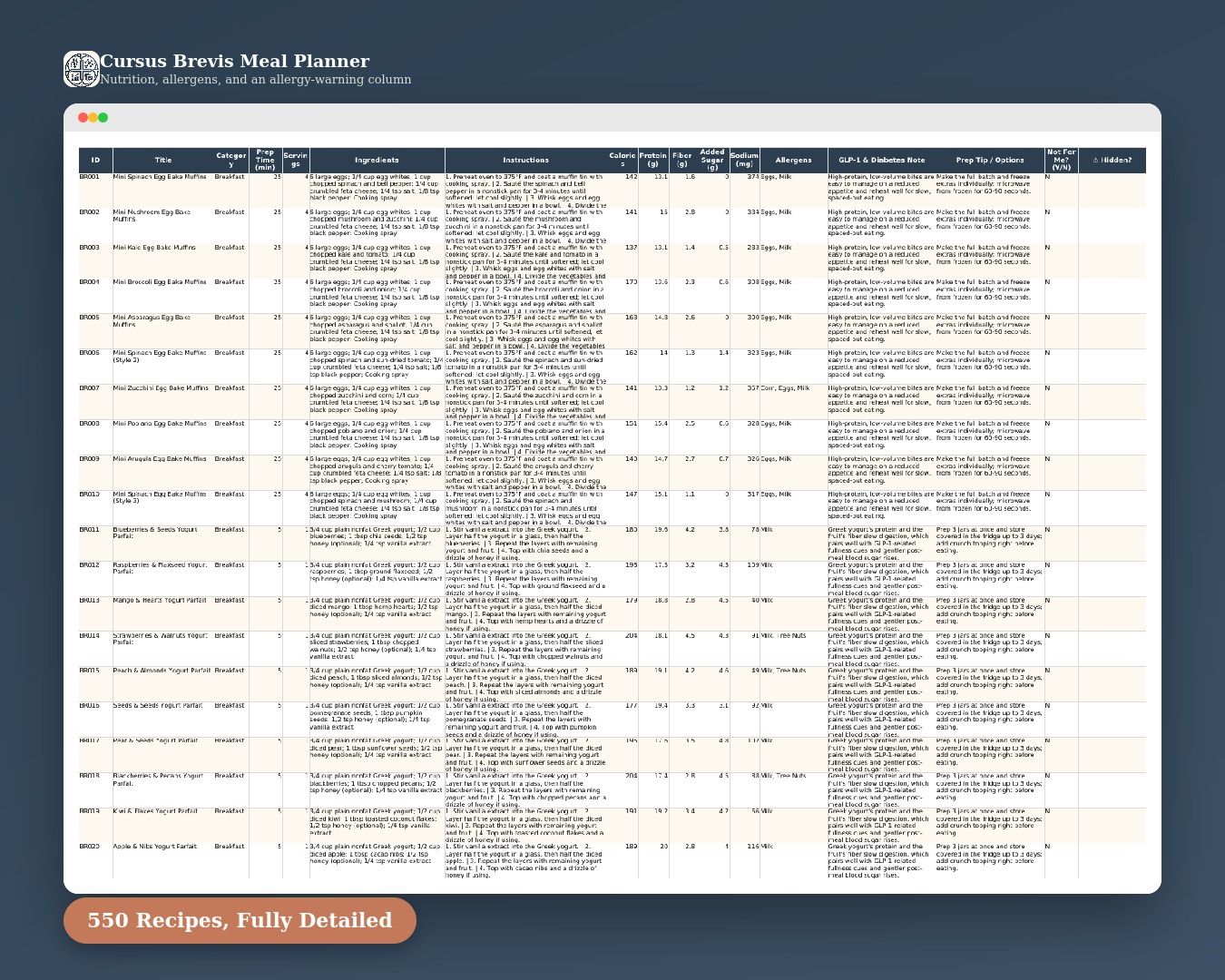Select the 'GLP-1 & Diabetes Note' column header

click(x=881, y=160)
